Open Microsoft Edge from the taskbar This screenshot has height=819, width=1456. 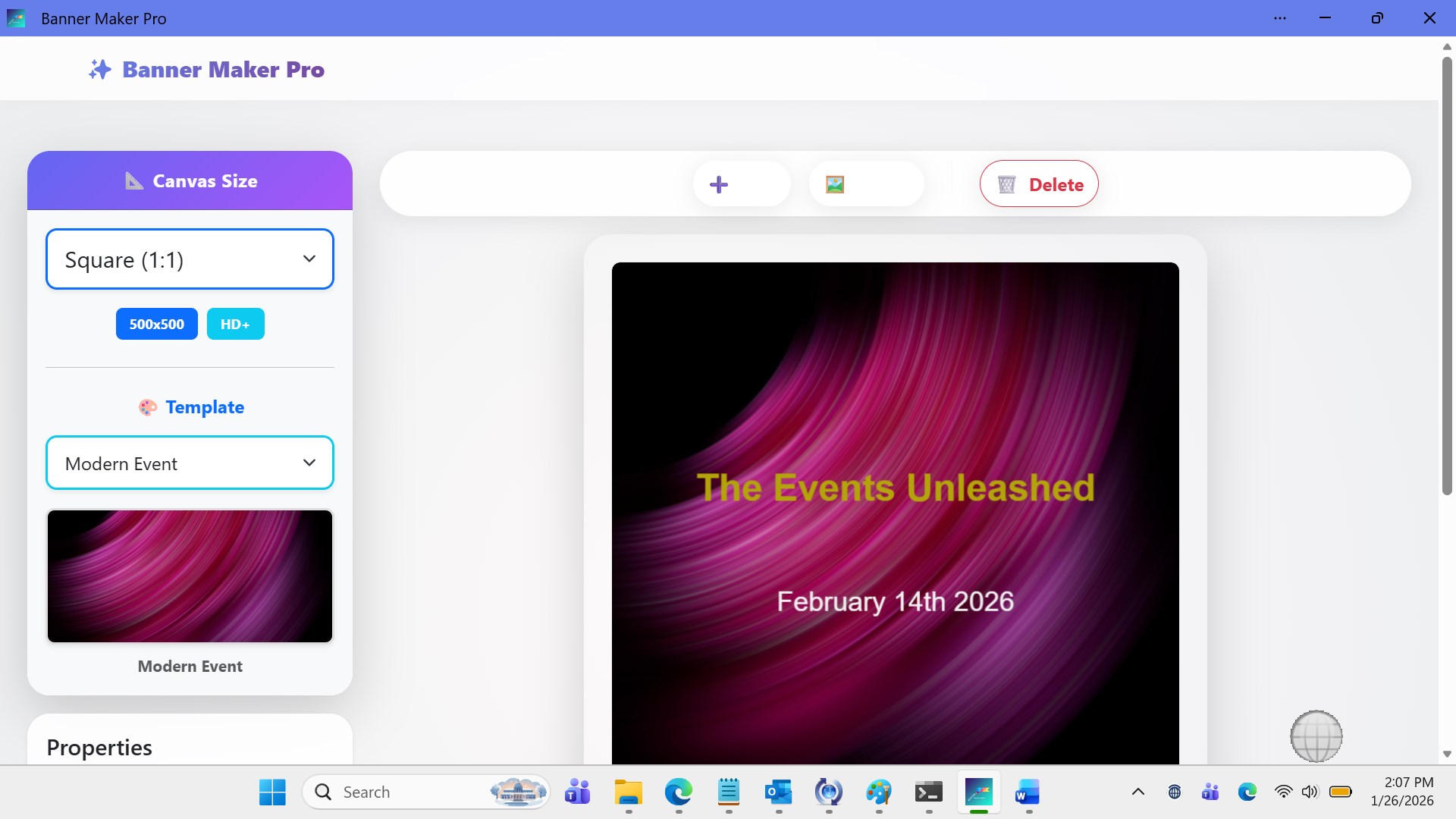[678, 792]
